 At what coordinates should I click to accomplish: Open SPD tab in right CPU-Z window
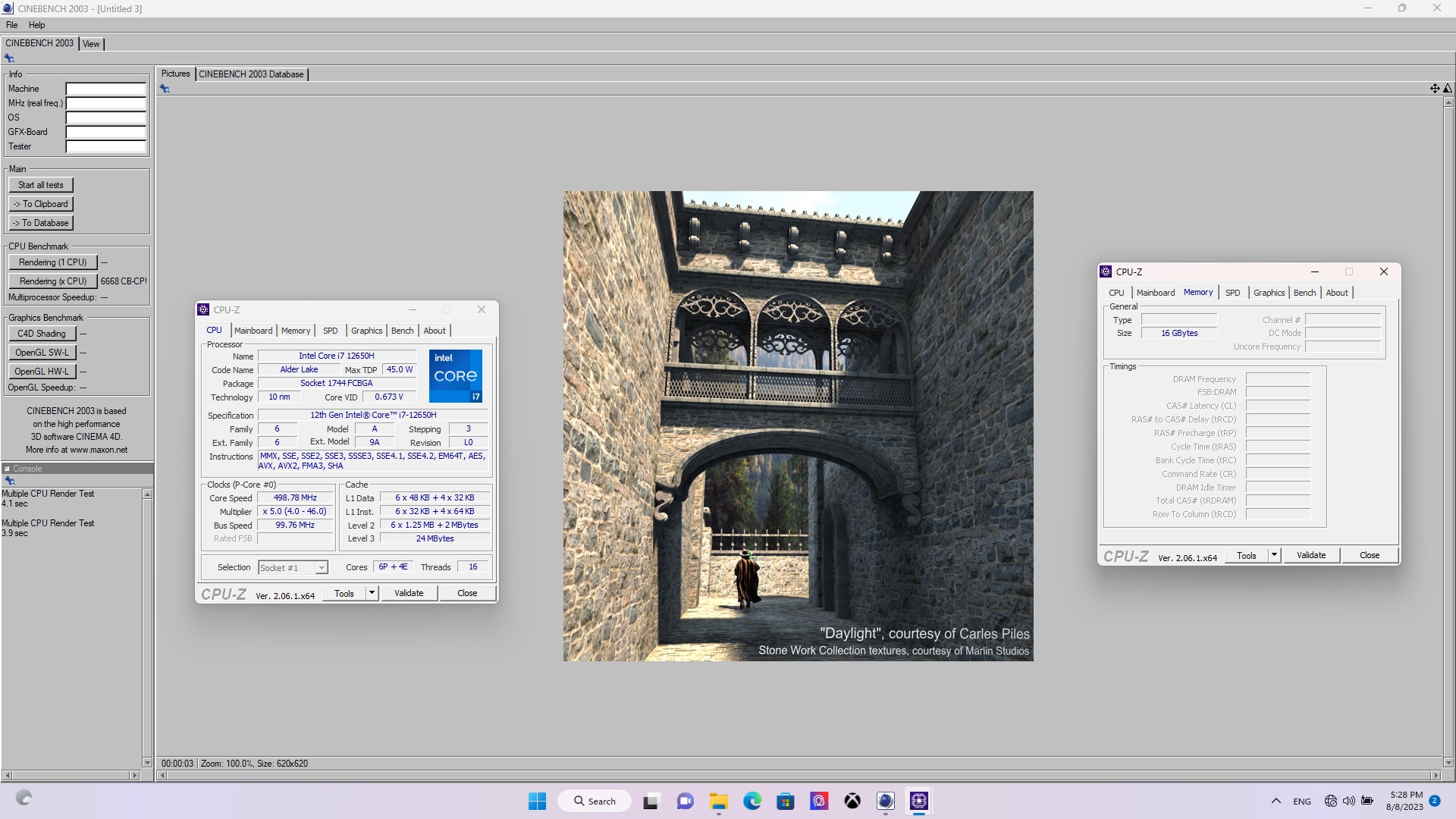1233,293
